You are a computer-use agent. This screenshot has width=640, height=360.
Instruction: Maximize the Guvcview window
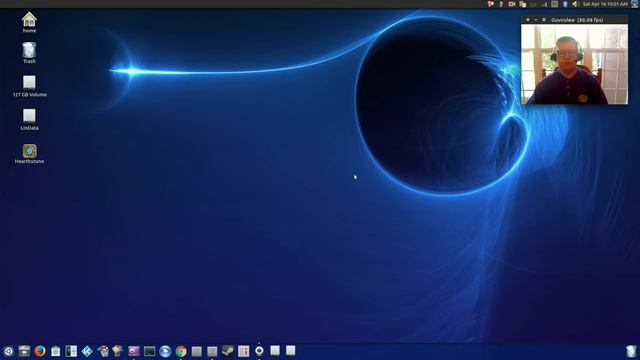544,20
